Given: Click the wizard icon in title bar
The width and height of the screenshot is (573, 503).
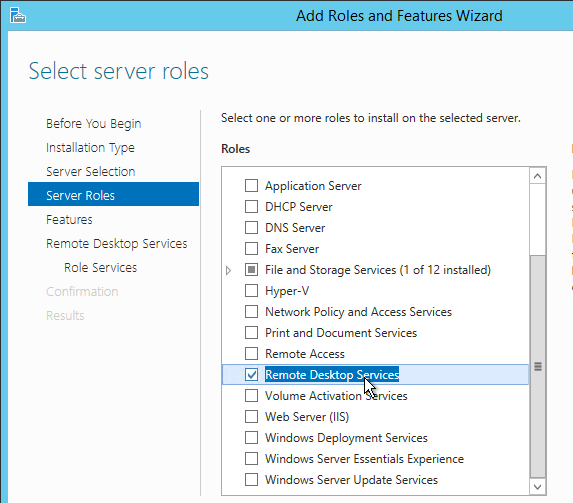Looking at the screenshot, I should pos(18,15).
